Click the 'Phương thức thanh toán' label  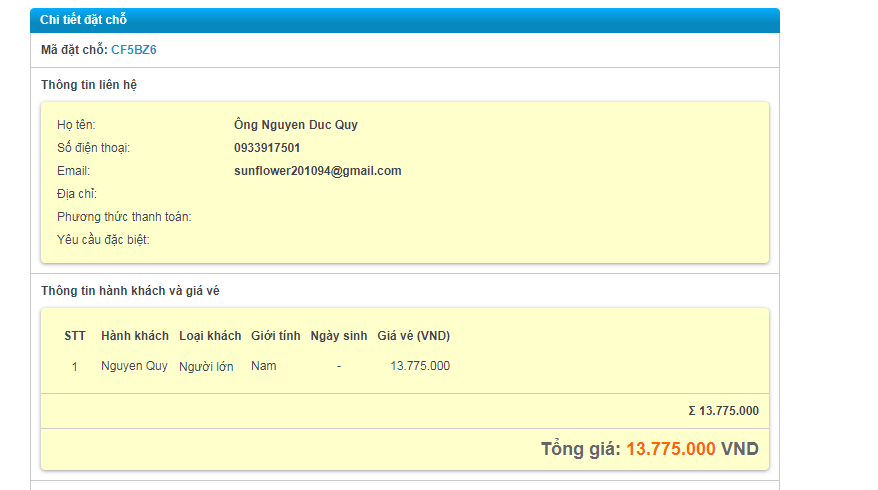coord(124,217)
